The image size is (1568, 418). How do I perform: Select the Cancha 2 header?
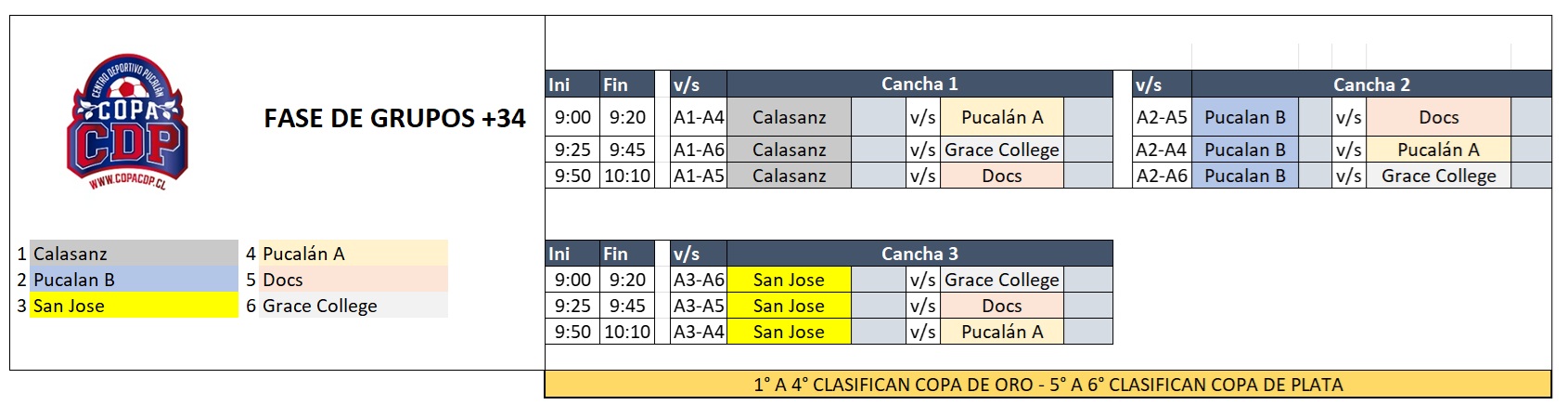[x=1371, y=85]
